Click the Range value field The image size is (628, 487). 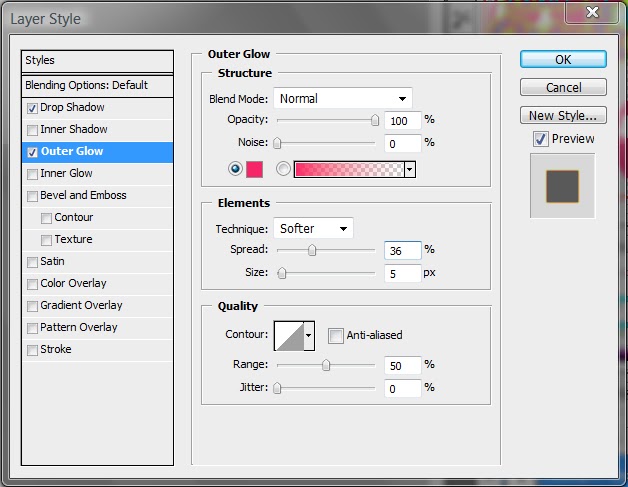pyautogui.click(x=403, y=365)
